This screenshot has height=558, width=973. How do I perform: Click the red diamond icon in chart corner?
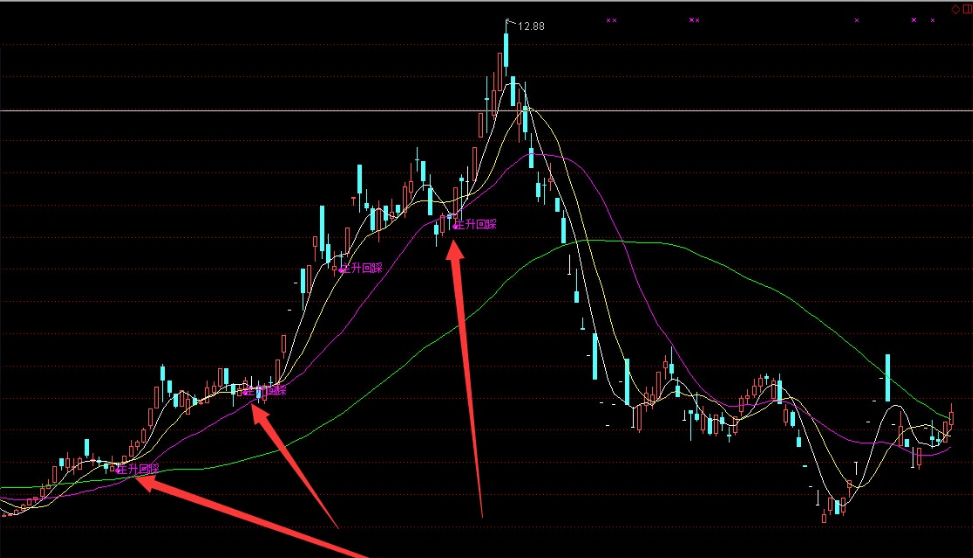tap(956, 9)
